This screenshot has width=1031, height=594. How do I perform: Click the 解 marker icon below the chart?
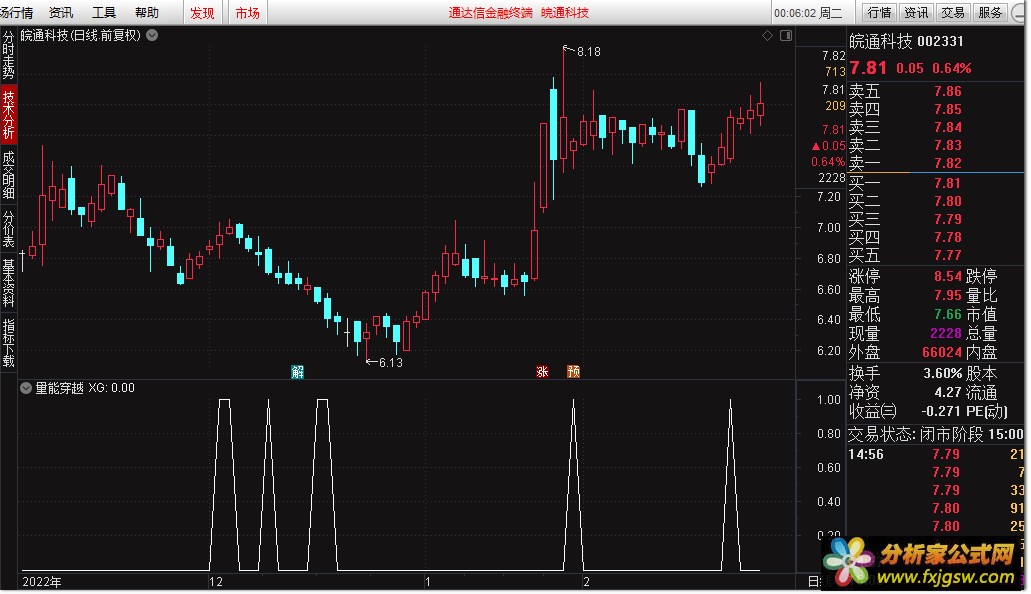pos(298,372)
